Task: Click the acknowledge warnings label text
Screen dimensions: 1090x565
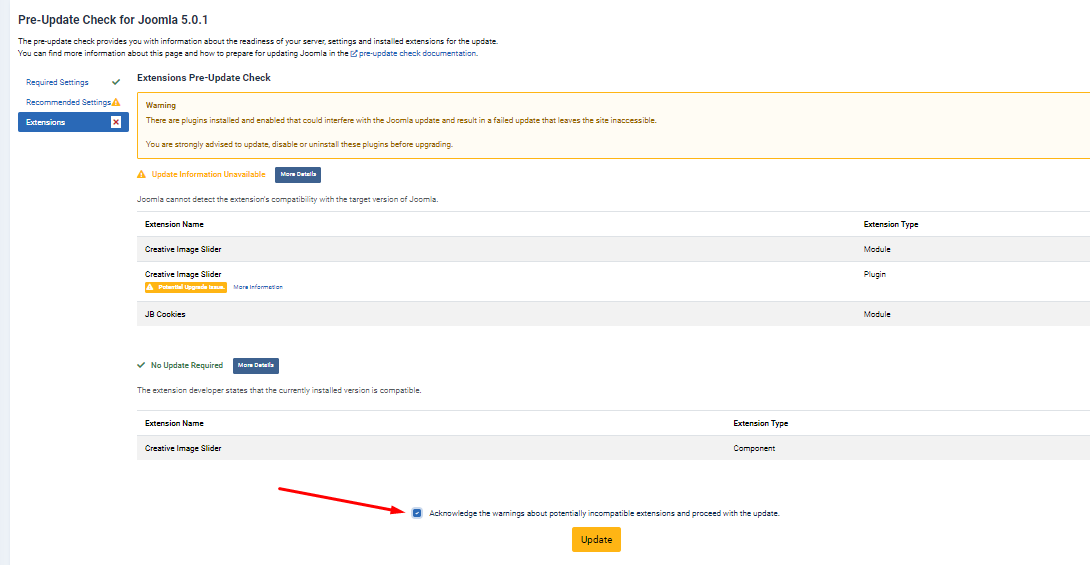Action: pyautogui.click(x=604, y=513)
